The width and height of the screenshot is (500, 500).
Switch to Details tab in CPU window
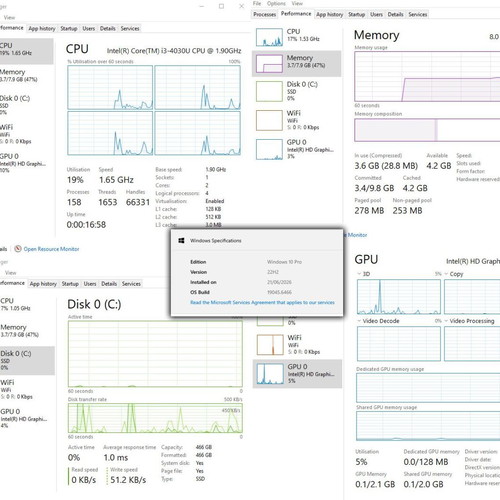click(108, 29)
